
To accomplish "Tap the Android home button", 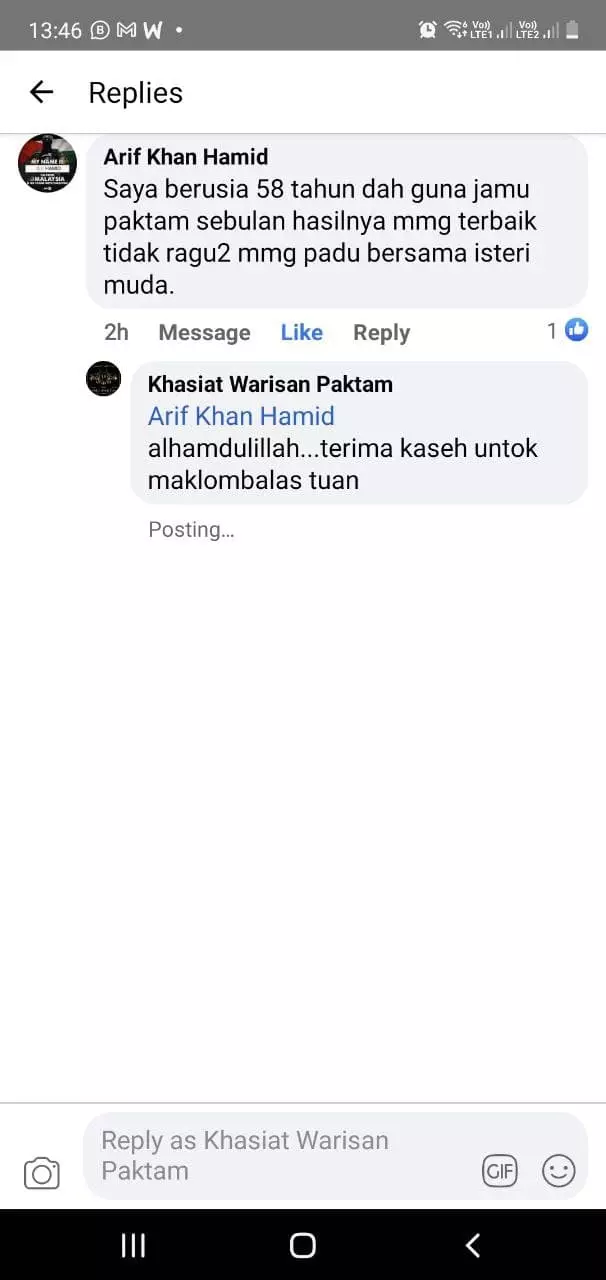I will tap(303, 1245).
